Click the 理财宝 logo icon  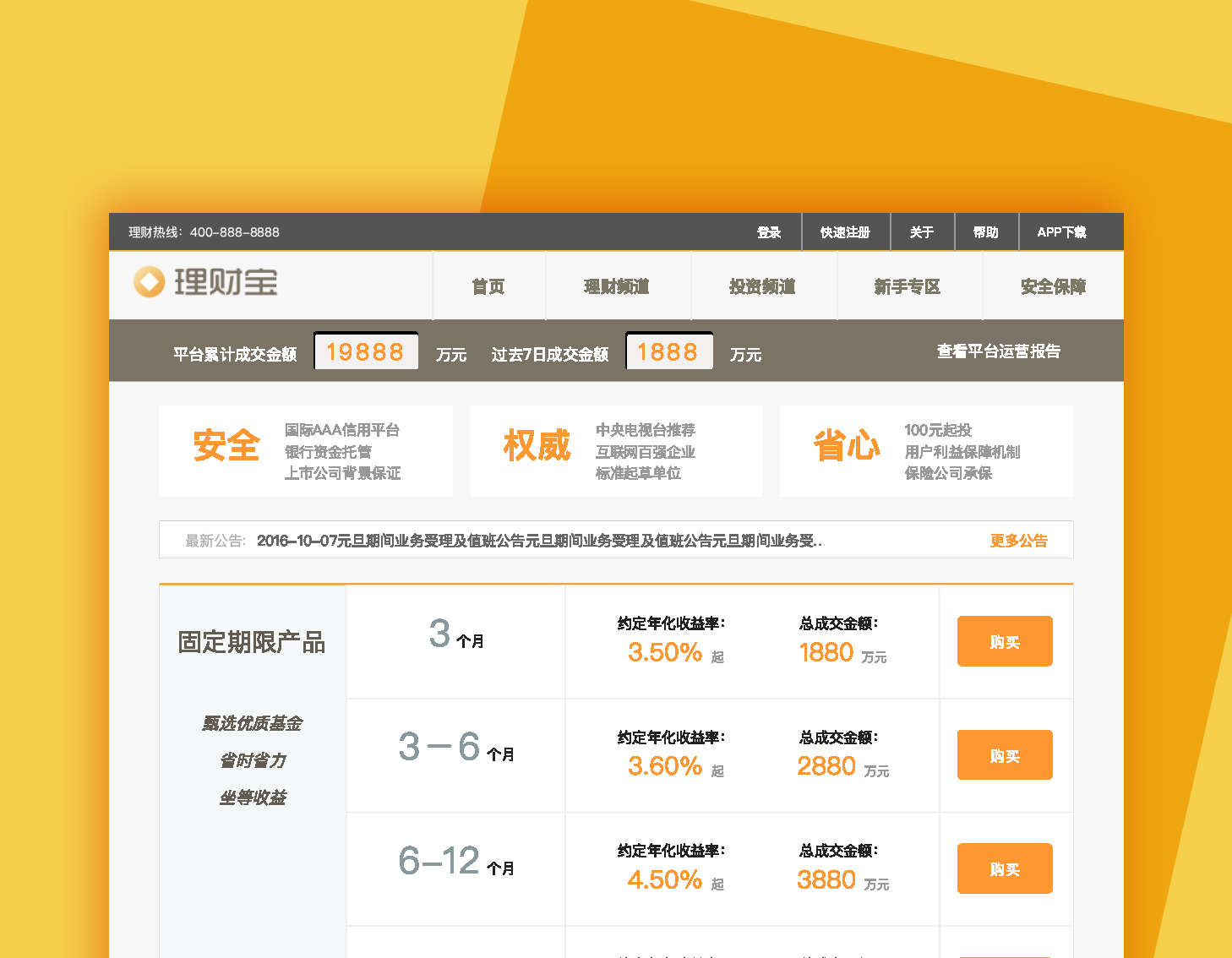click(150, 282)
